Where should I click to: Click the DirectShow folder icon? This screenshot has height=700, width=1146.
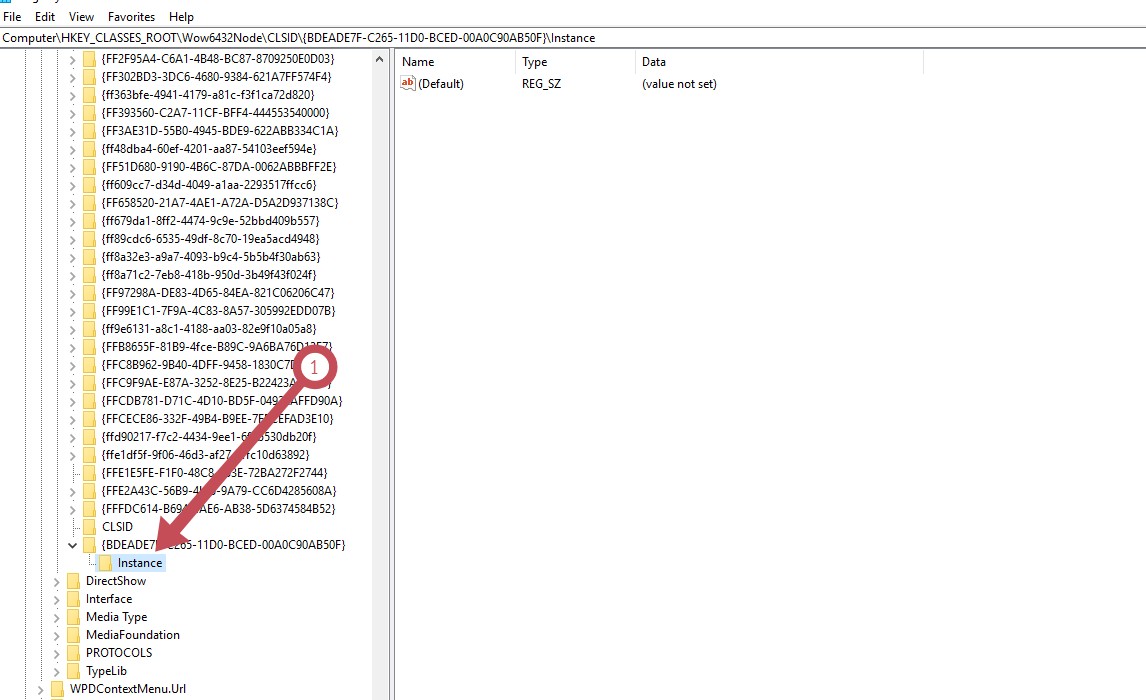click(x=74, y=581)
